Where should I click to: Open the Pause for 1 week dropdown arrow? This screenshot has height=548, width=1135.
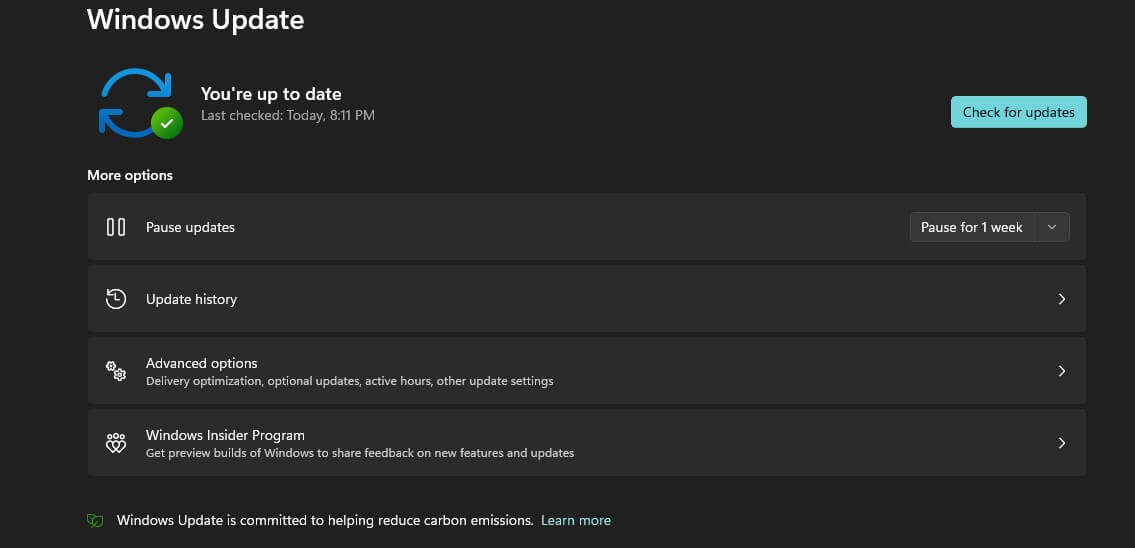pos(1052,227)
